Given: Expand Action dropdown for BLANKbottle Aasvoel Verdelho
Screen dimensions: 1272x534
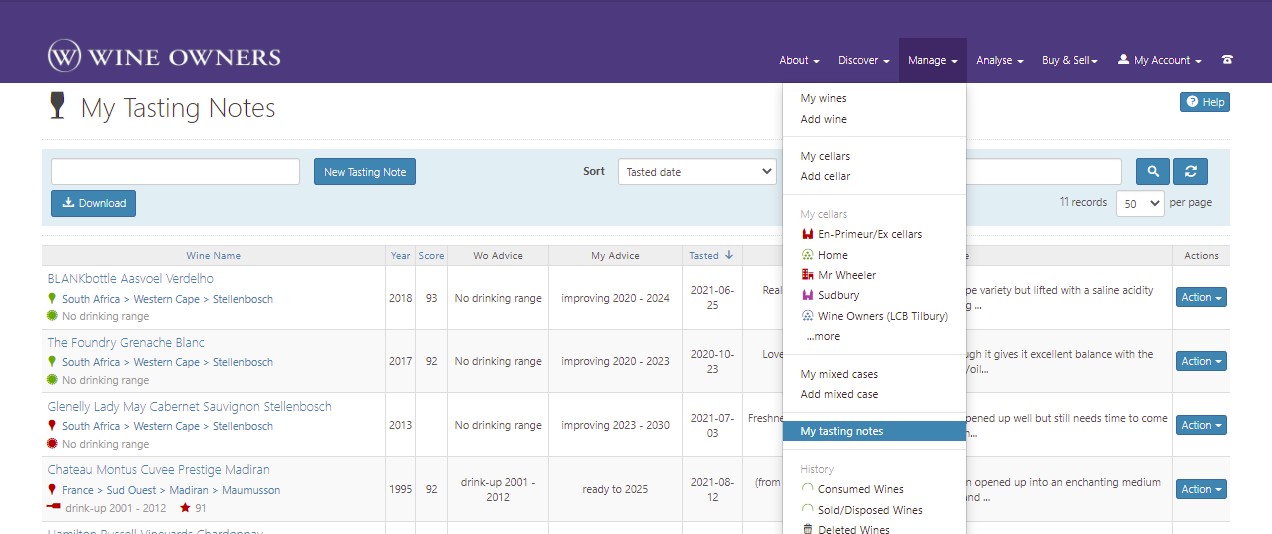Looking at the screenshot, I should pos(1201,297).
